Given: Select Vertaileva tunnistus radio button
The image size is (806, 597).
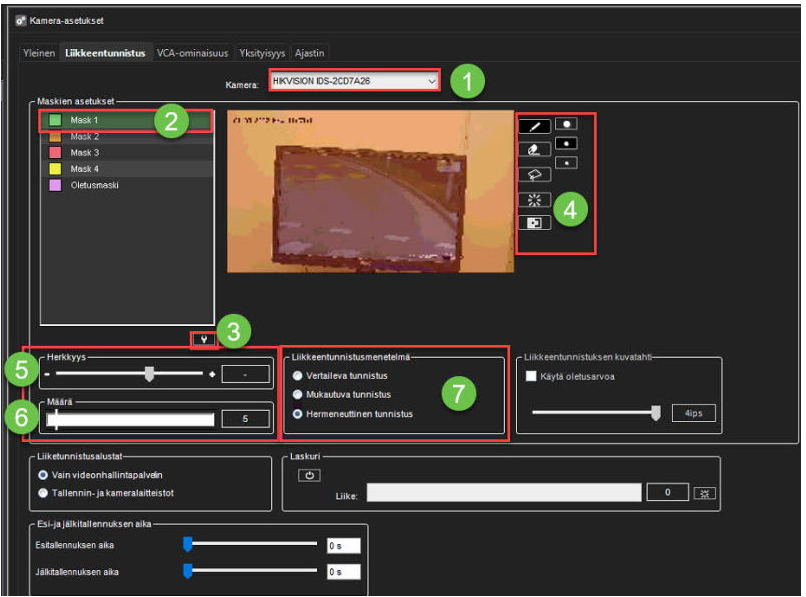Looking at the screenshot, I should [299, 375].
